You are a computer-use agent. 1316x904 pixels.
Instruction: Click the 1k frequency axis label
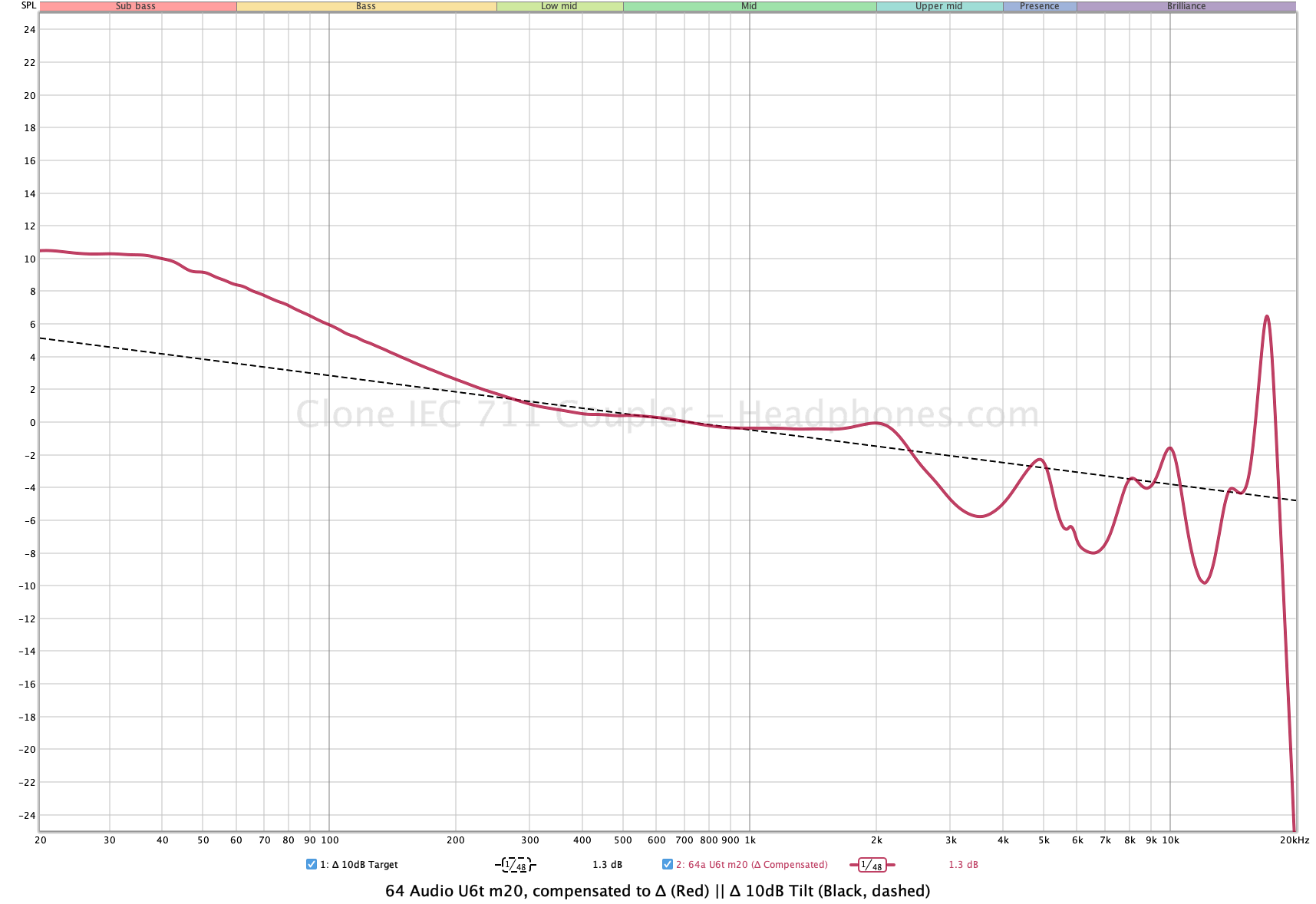coord(750,840)
